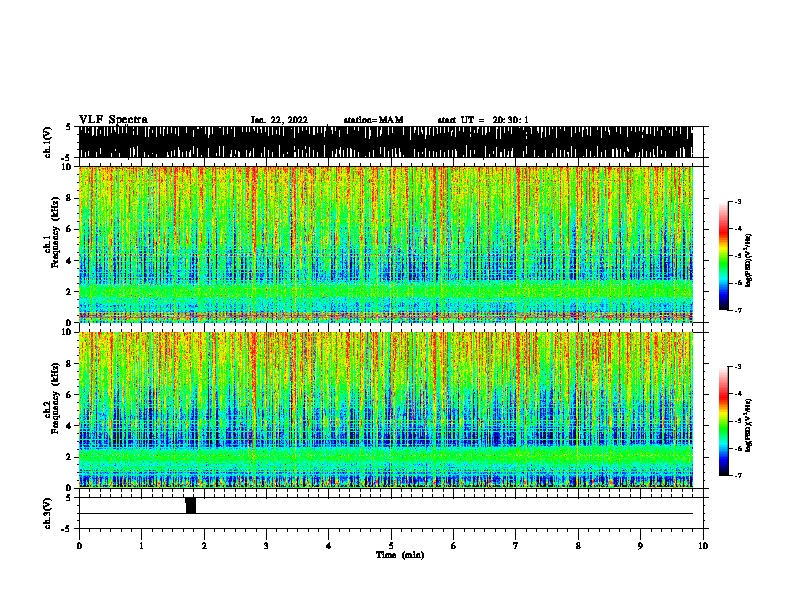Click time-axis tick label "7"
This screenshot has height=612, width=792.
(x=516, y=546)
